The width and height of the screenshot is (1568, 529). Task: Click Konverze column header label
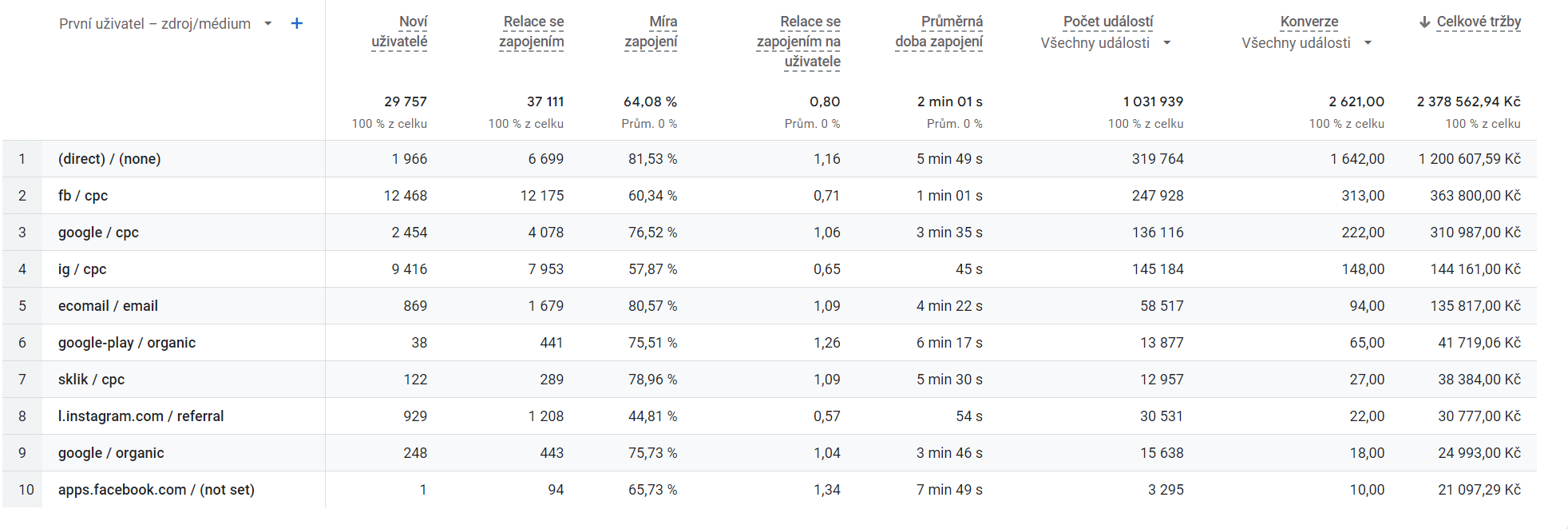(1309, 22)
